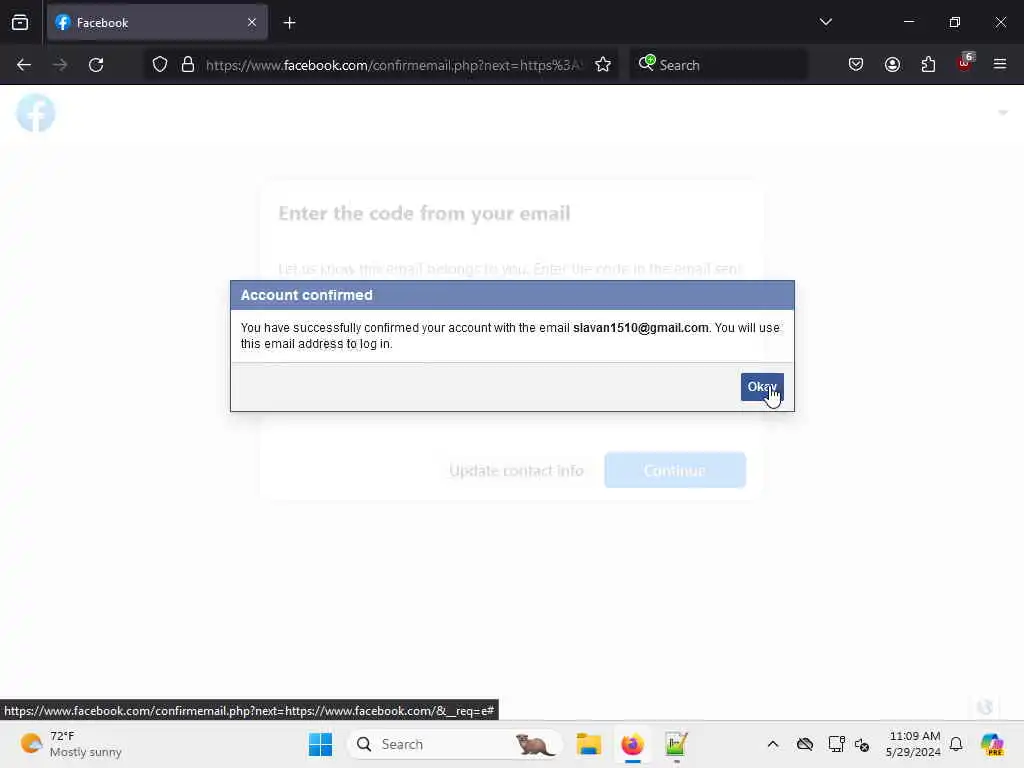Click the Continue button
The image size is (1024, 768).
(675, 470)
